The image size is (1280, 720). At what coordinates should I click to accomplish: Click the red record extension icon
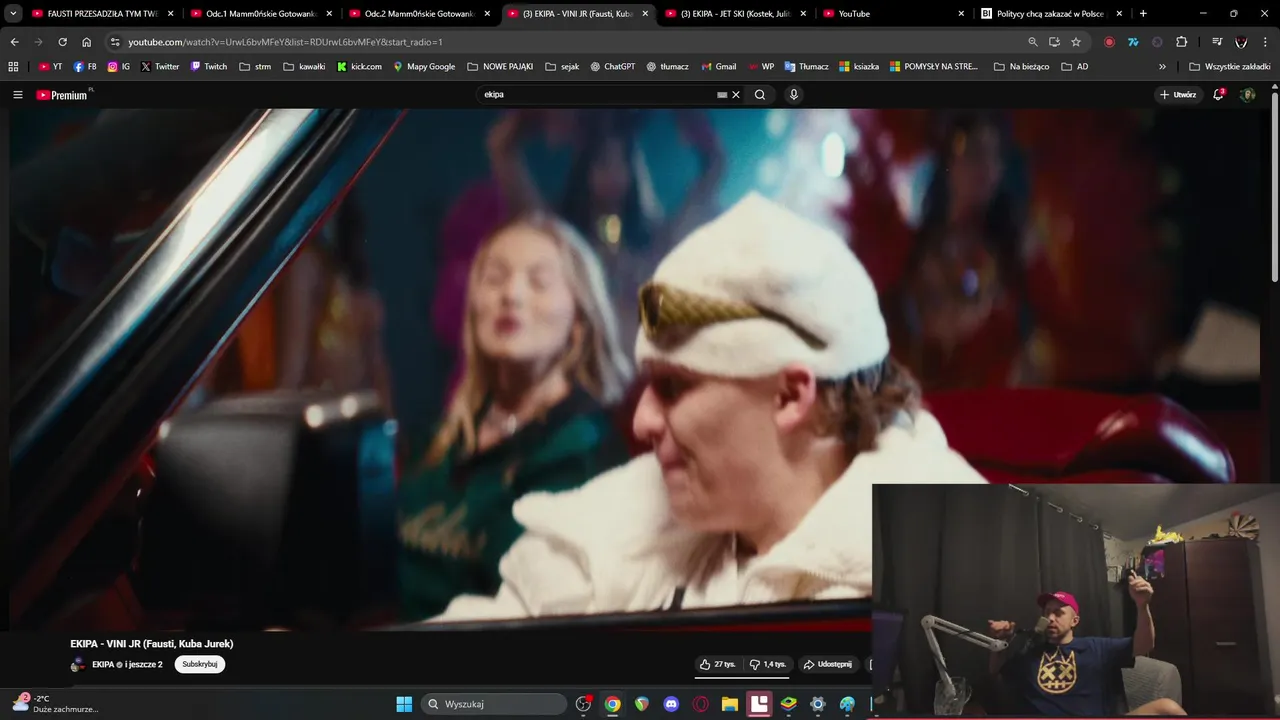(x=1109, y=42)
